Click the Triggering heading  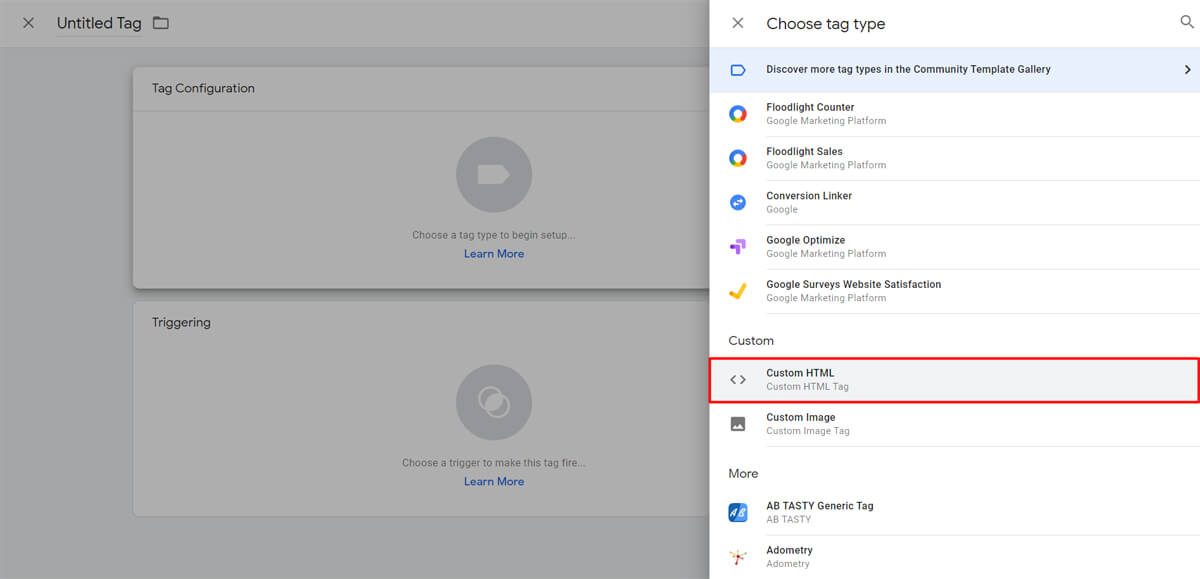point(181,322)
